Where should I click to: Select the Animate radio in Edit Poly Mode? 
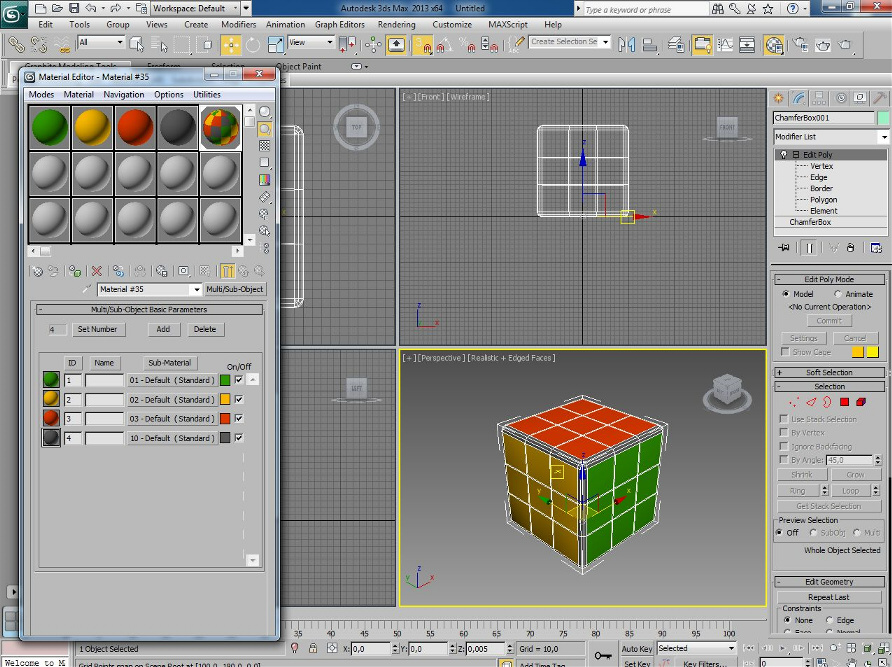point(837,294)
